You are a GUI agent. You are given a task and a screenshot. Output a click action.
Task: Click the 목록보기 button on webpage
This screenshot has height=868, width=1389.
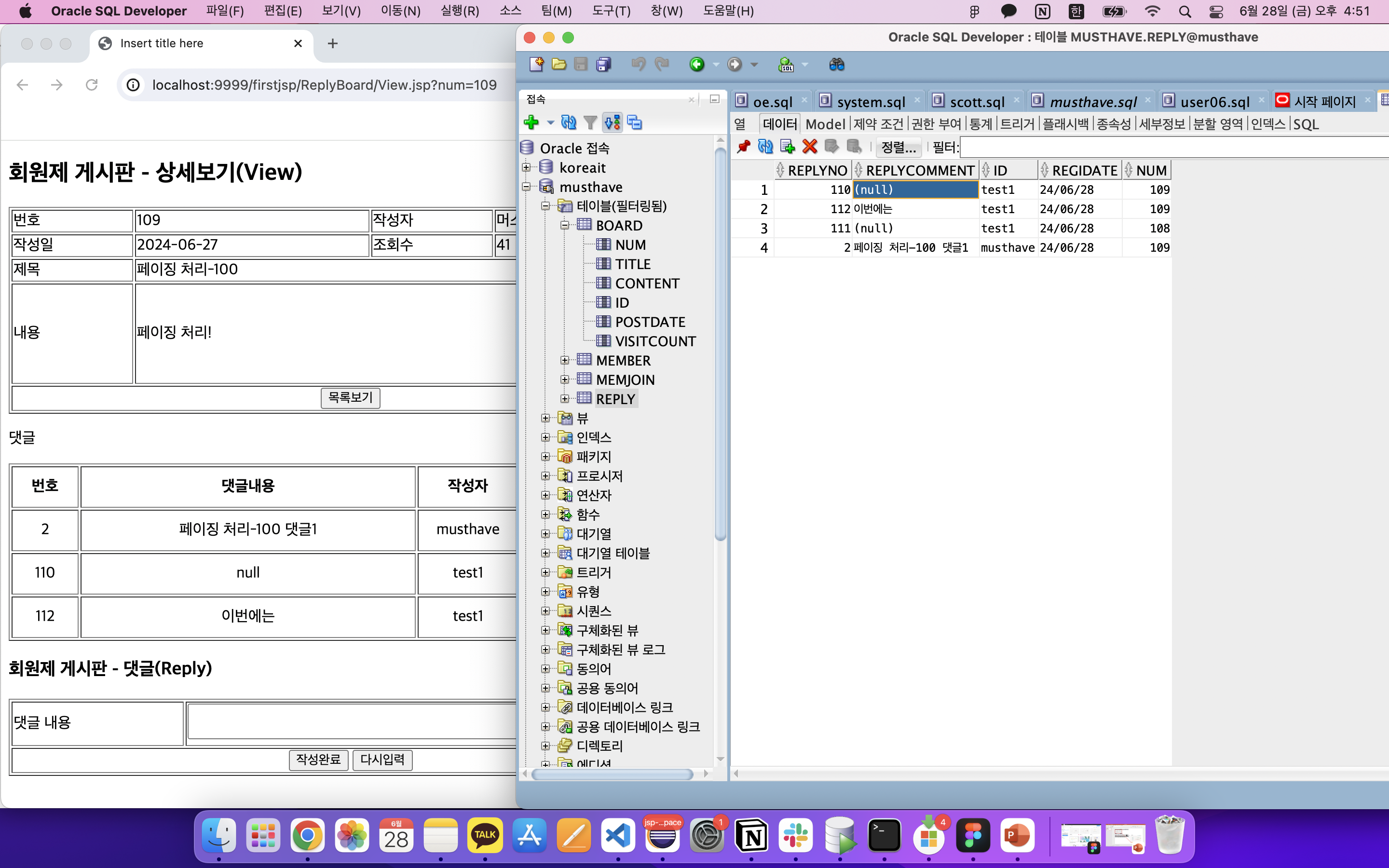(x=350, y=397)
